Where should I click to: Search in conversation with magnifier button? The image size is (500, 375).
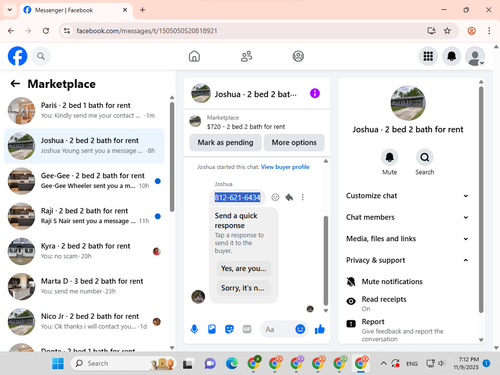(x=425, y=157)
